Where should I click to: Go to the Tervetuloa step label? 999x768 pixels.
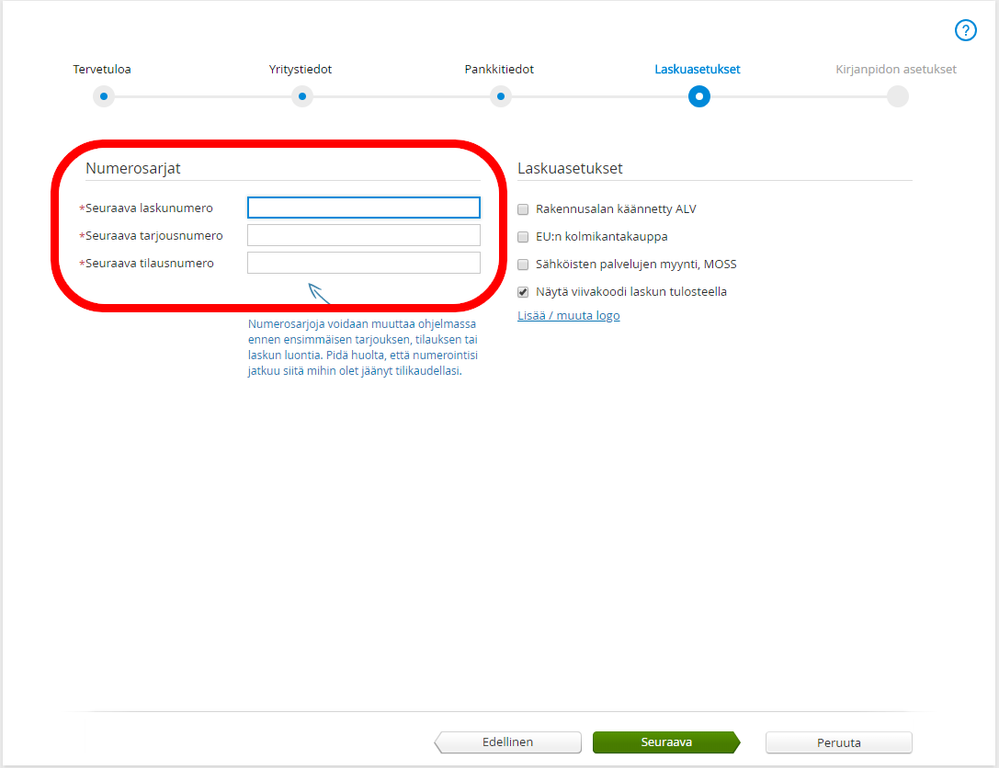coord(102,69)
